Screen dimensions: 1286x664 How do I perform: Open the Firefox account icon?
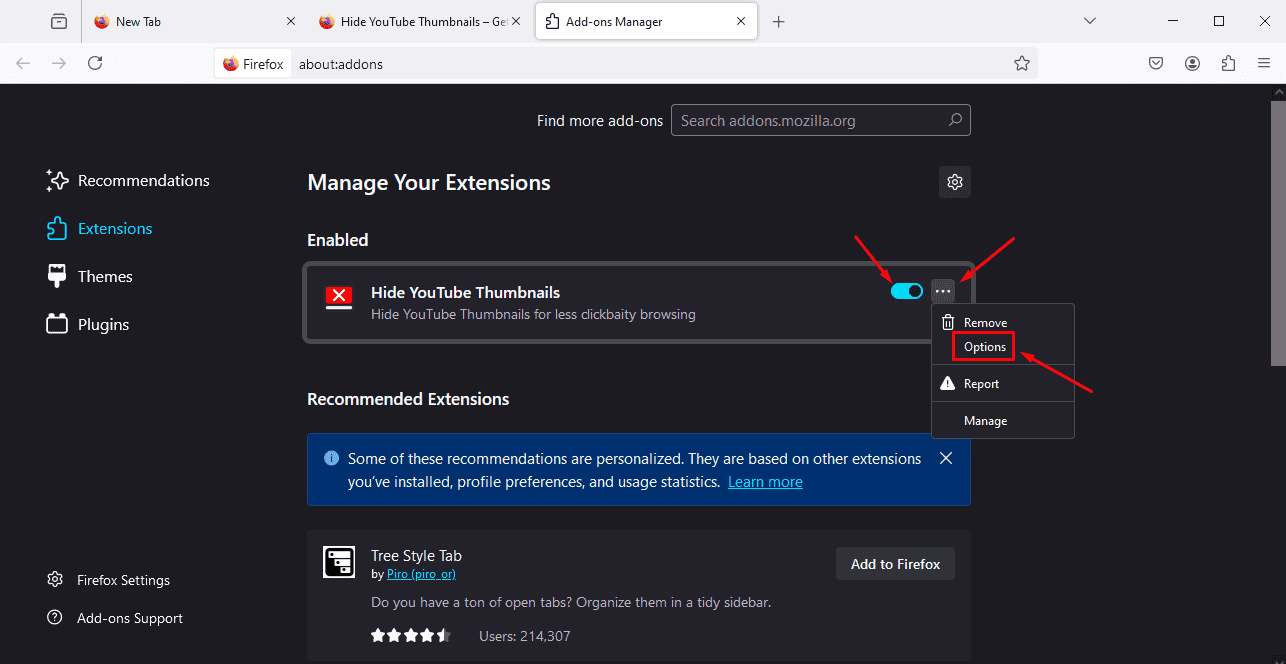pos(1192,63)
